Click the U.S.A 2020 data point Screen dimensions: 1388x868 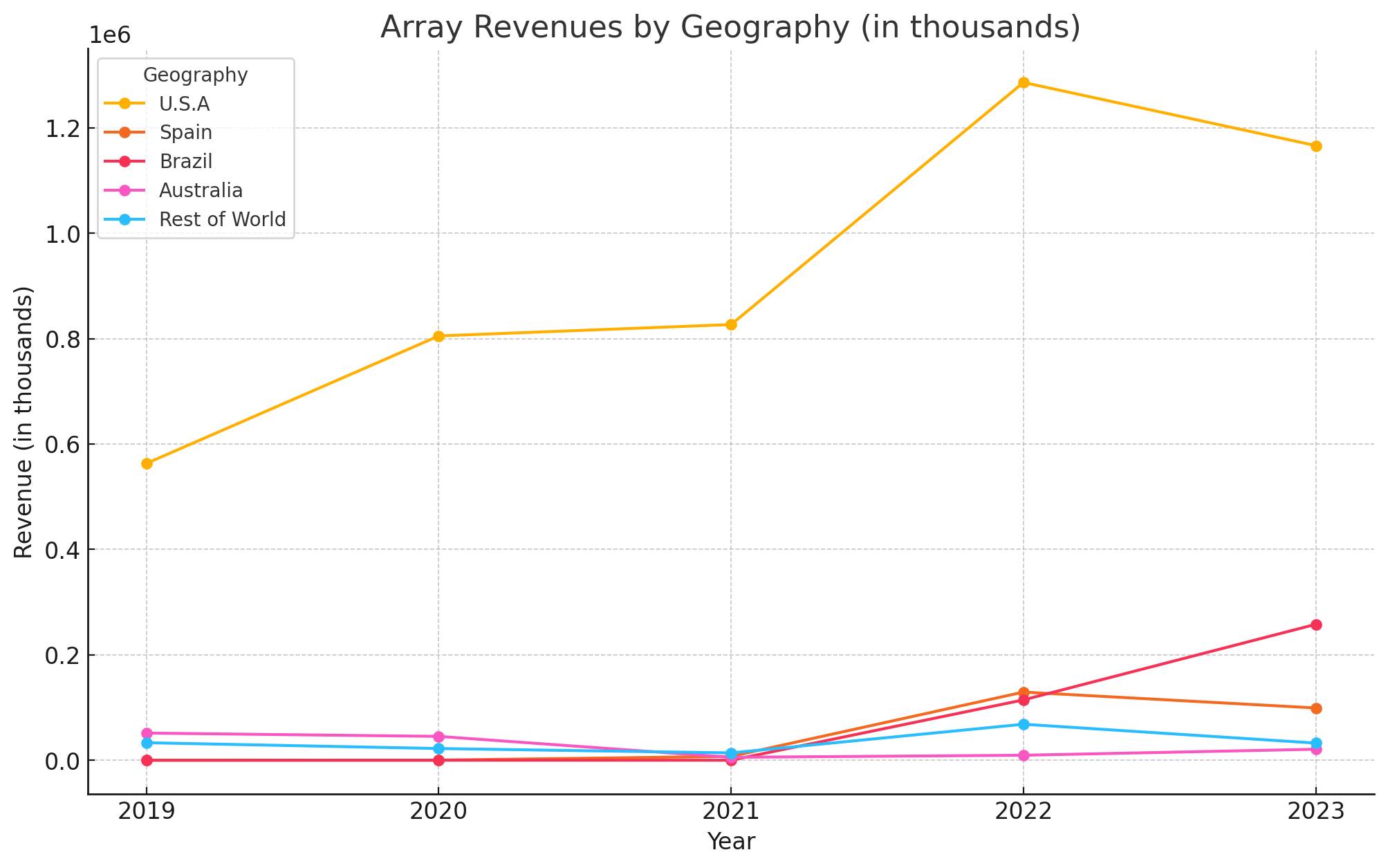pos(438,336)
